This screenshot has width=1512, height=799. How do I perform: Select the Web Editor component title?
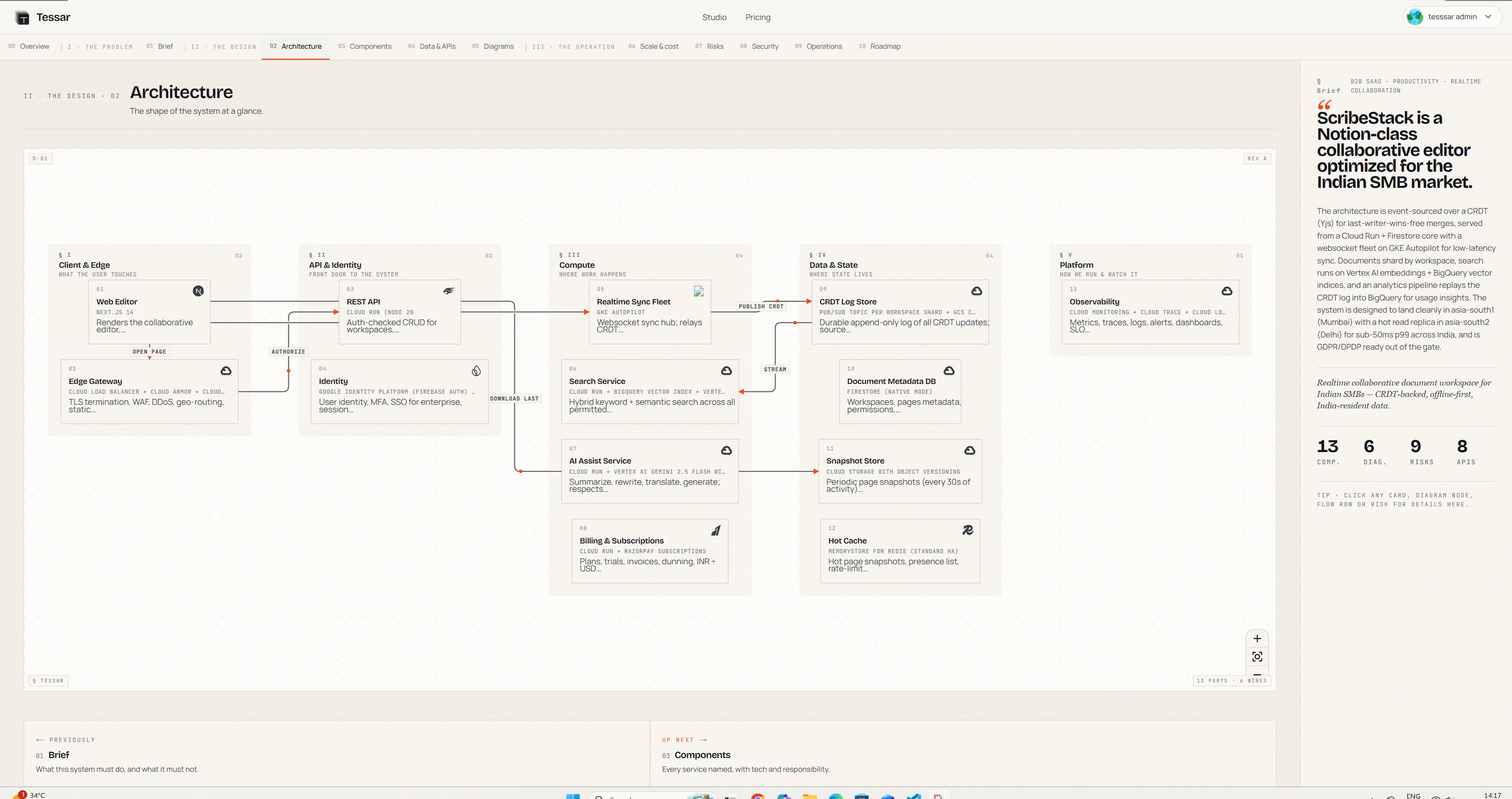point(117,302)
